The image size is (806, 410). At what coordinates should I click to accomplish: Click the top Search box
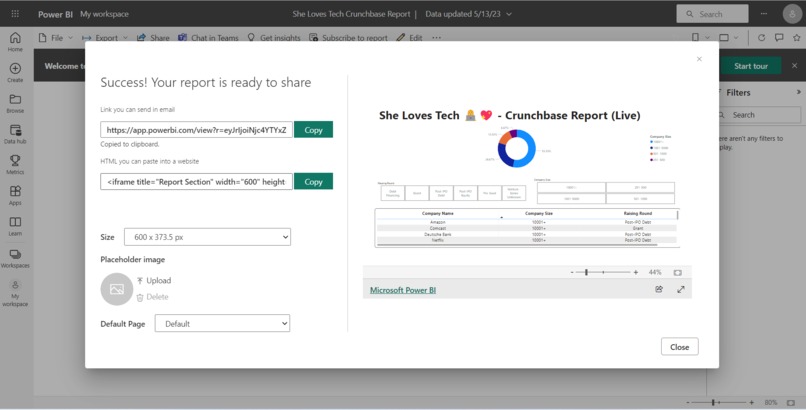point(712,14)
